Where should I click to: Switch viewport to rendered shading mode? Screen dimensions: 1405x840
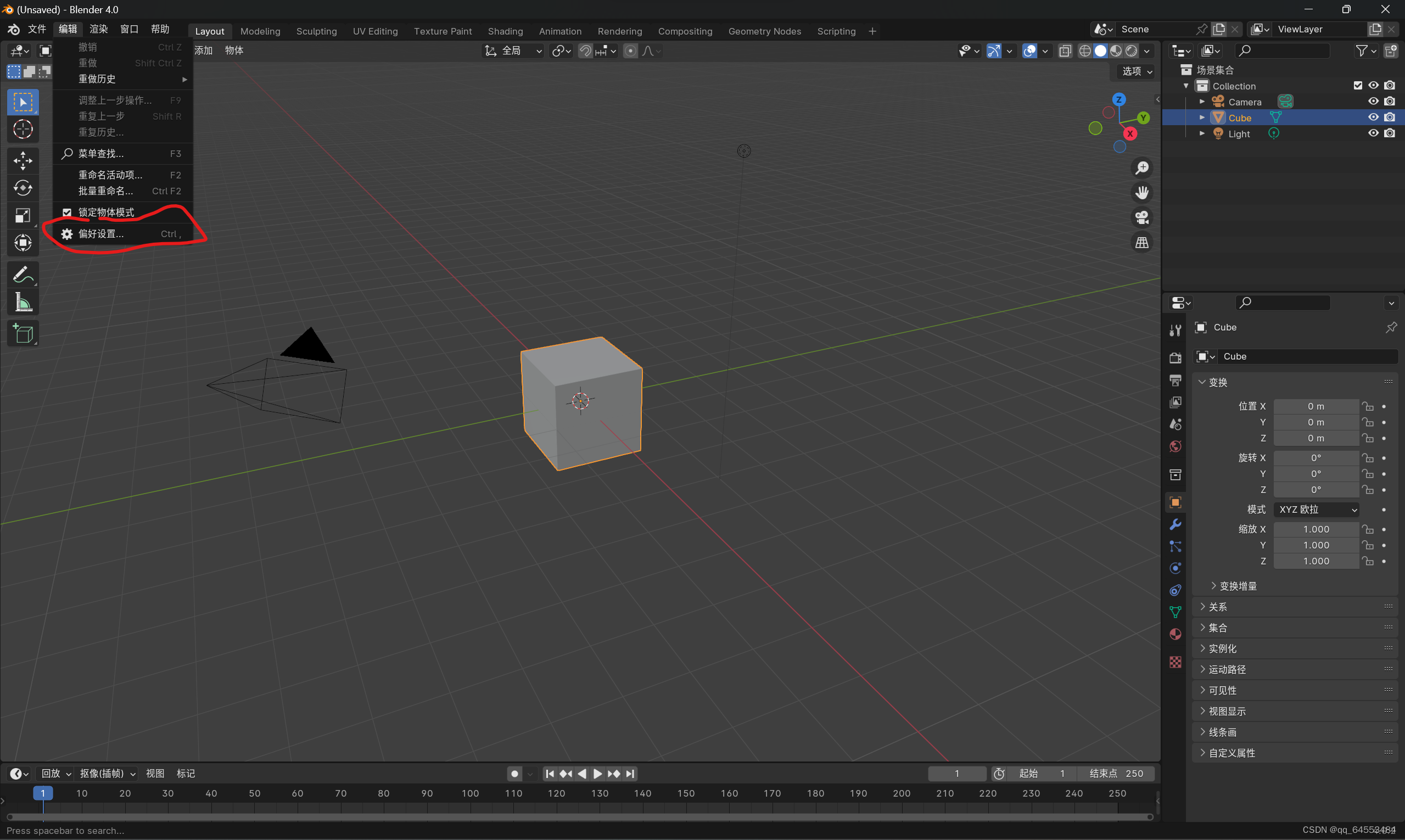click(1132, 51)
